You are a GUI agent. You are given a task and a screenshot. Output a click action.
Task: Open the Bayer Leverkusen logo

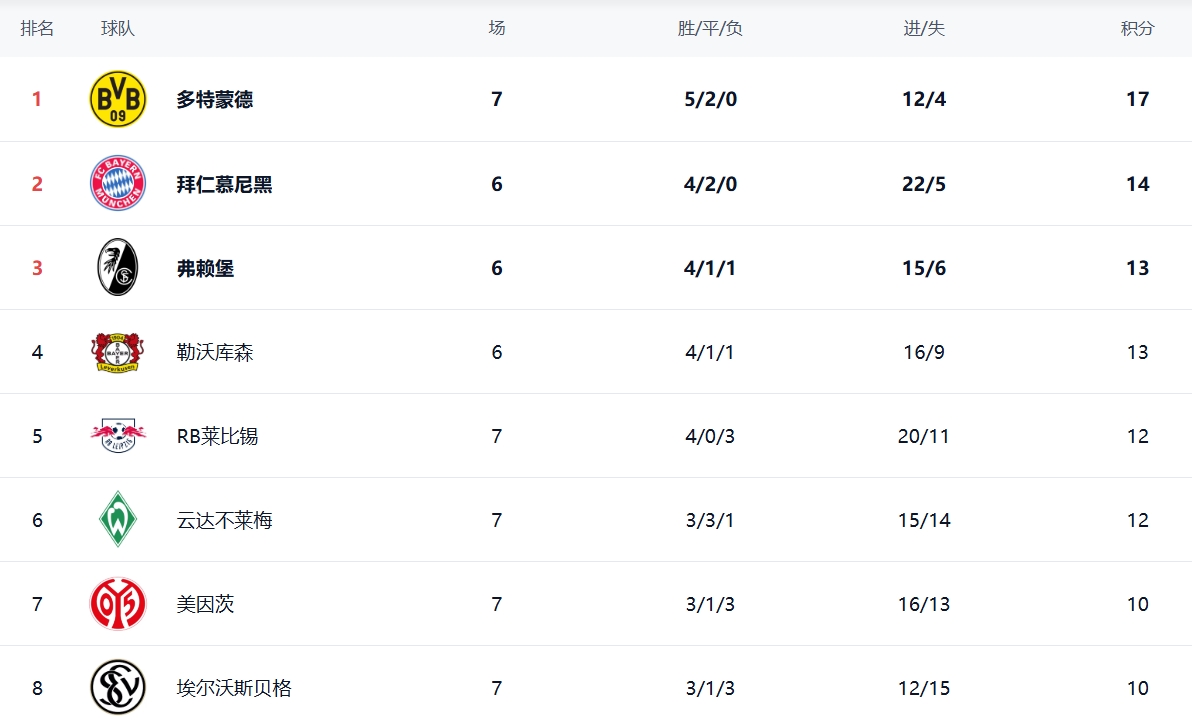pos(118,352)
